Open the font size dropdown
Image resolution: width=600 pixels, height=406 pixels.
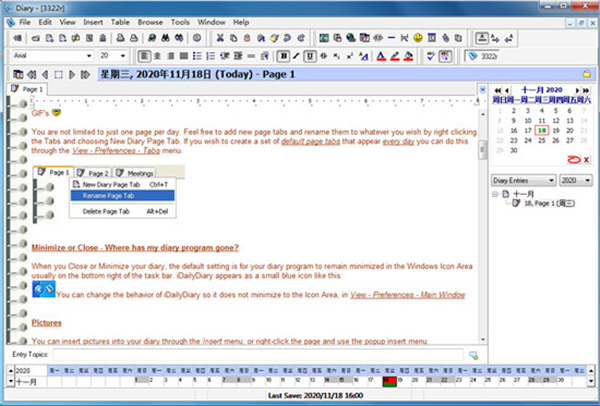(x=125, y=55)
